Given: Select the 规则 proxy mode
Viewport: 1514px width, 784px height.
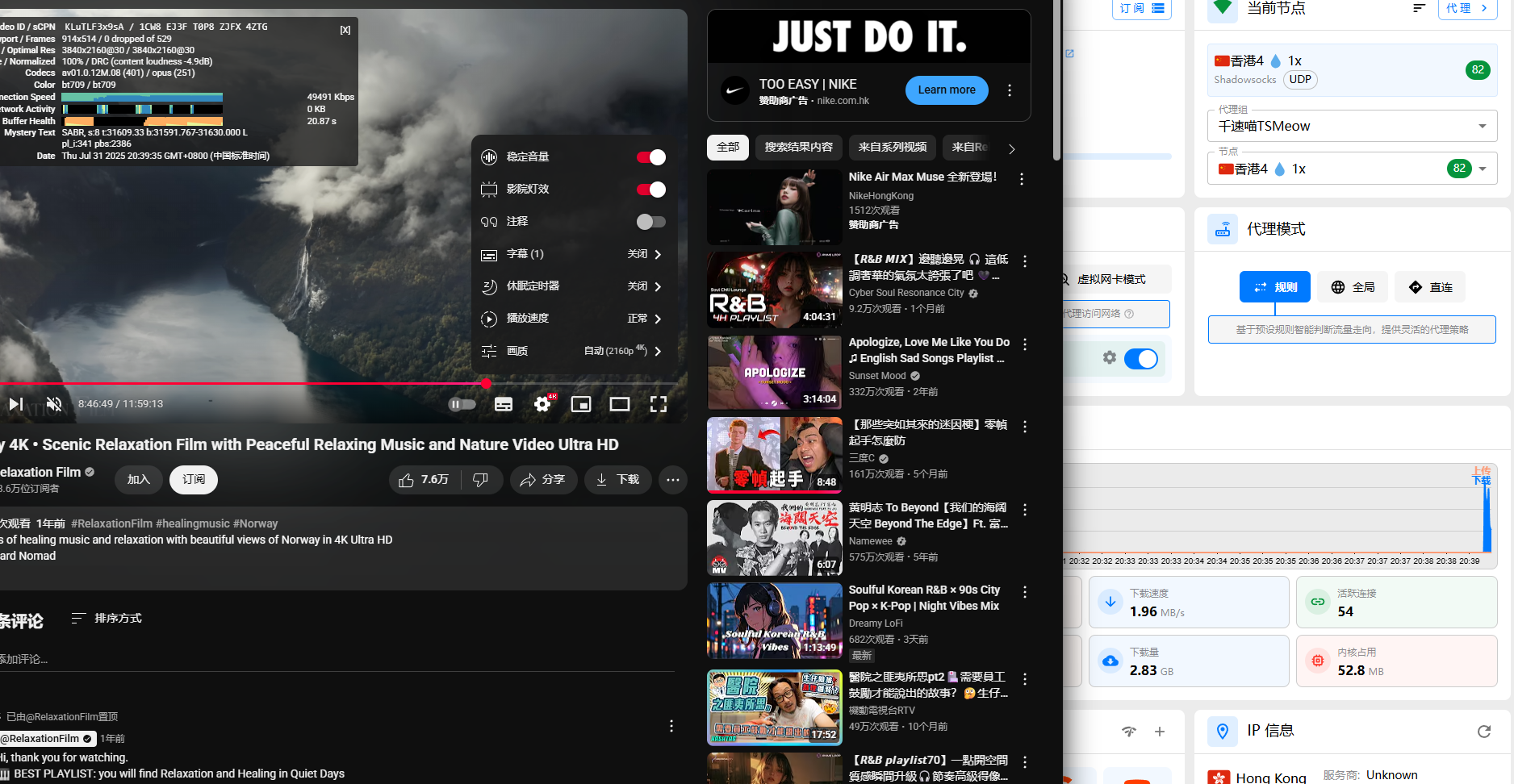Looking at the screenshot, I should click(1275, 287).
